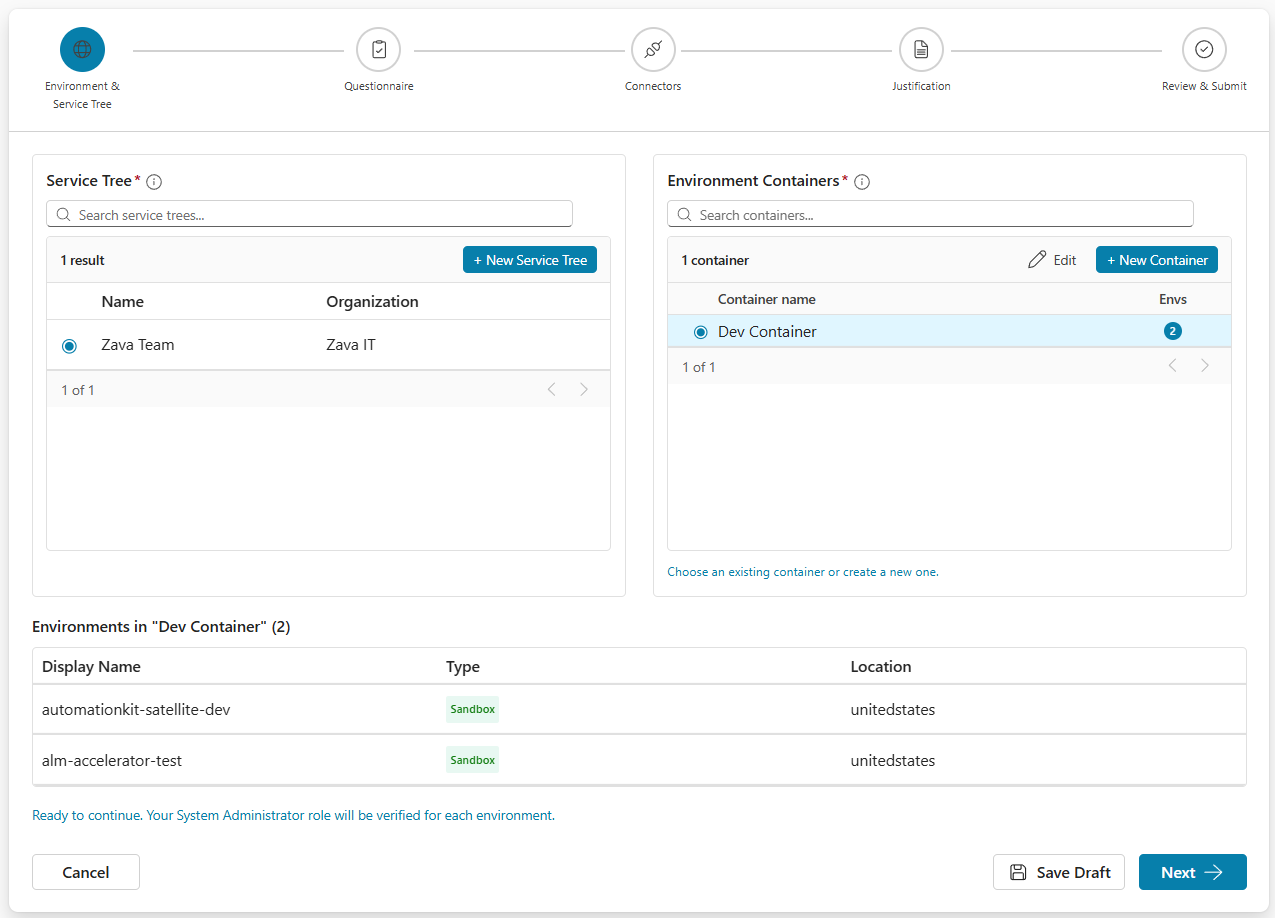Click unitedstates location for automationkit-satellite-dev
1275x918 pixels.
tap(893, 710)
